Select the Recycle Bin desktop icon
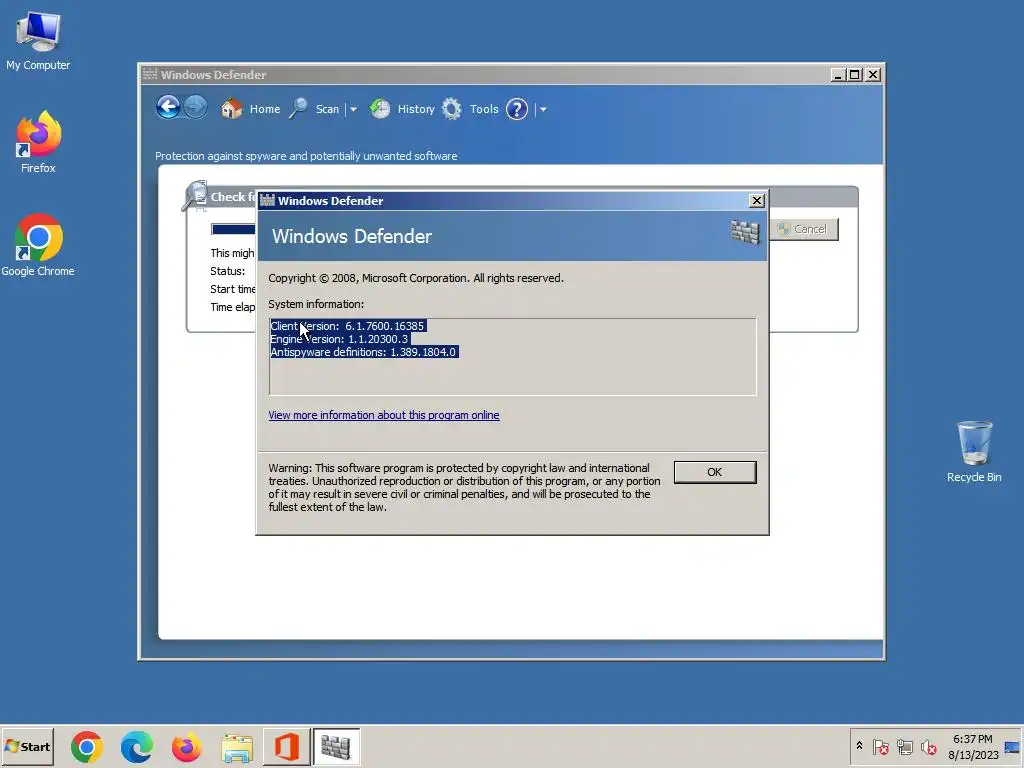The height and width of the screenshot is (768, 1024). tap(974, 451)
